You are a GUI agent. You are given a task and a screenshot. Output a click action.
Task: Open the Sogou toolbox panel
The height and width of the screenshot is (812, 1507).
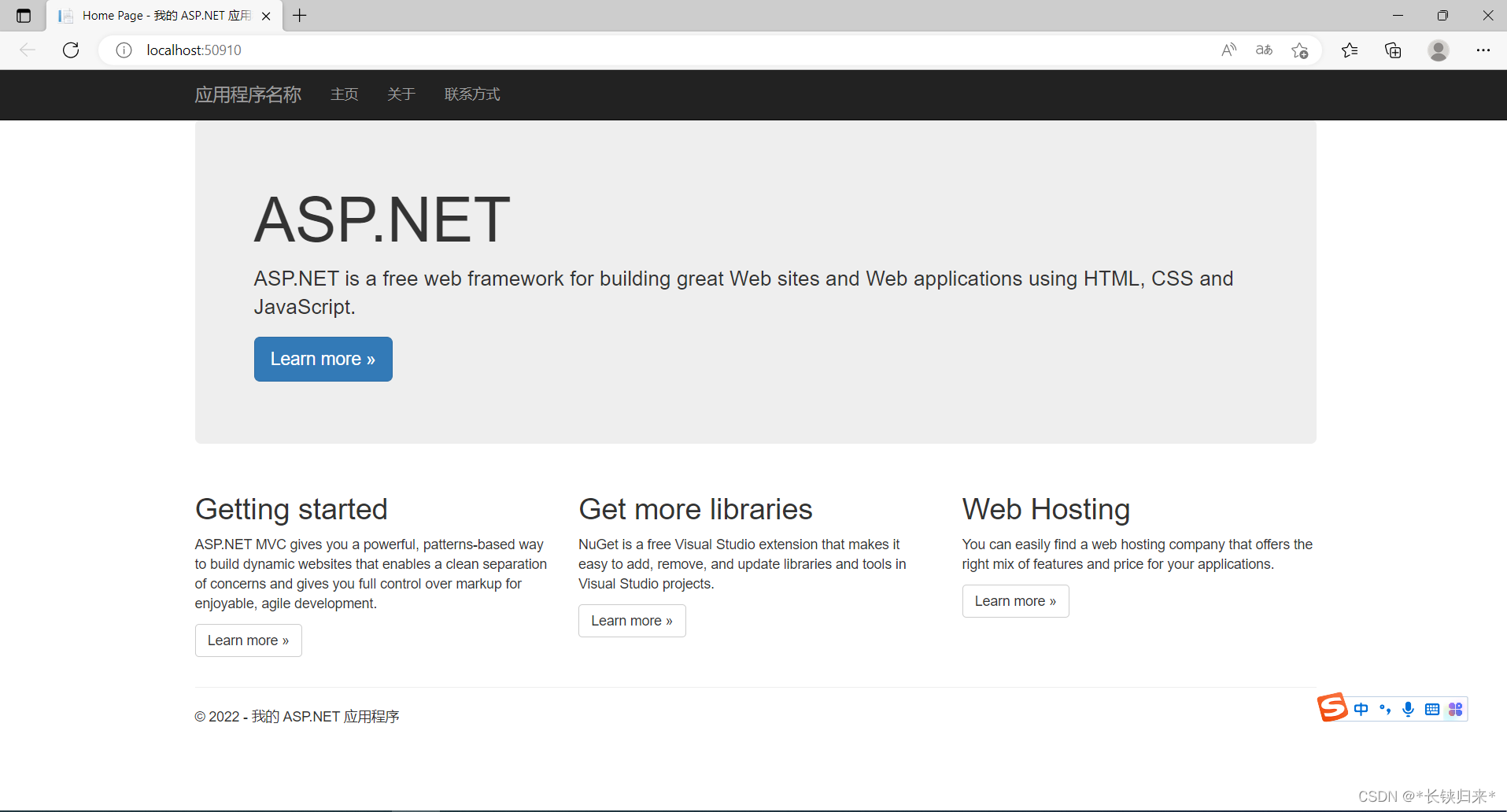click(1455, 708)
